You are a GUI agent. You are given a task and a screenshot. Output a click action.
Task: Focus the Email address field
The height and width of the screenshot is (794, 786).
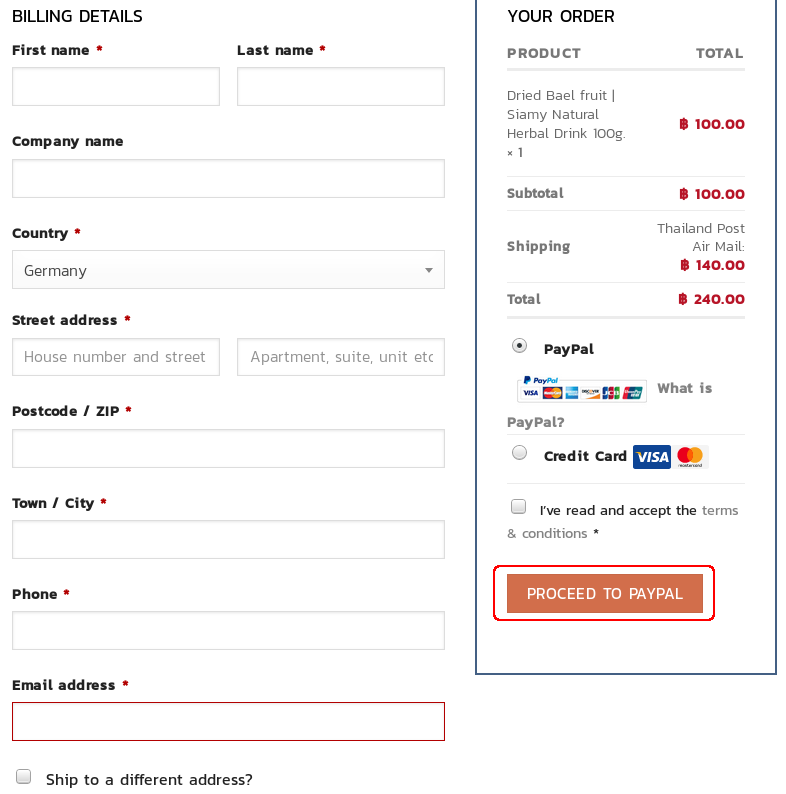coord(228,722)
